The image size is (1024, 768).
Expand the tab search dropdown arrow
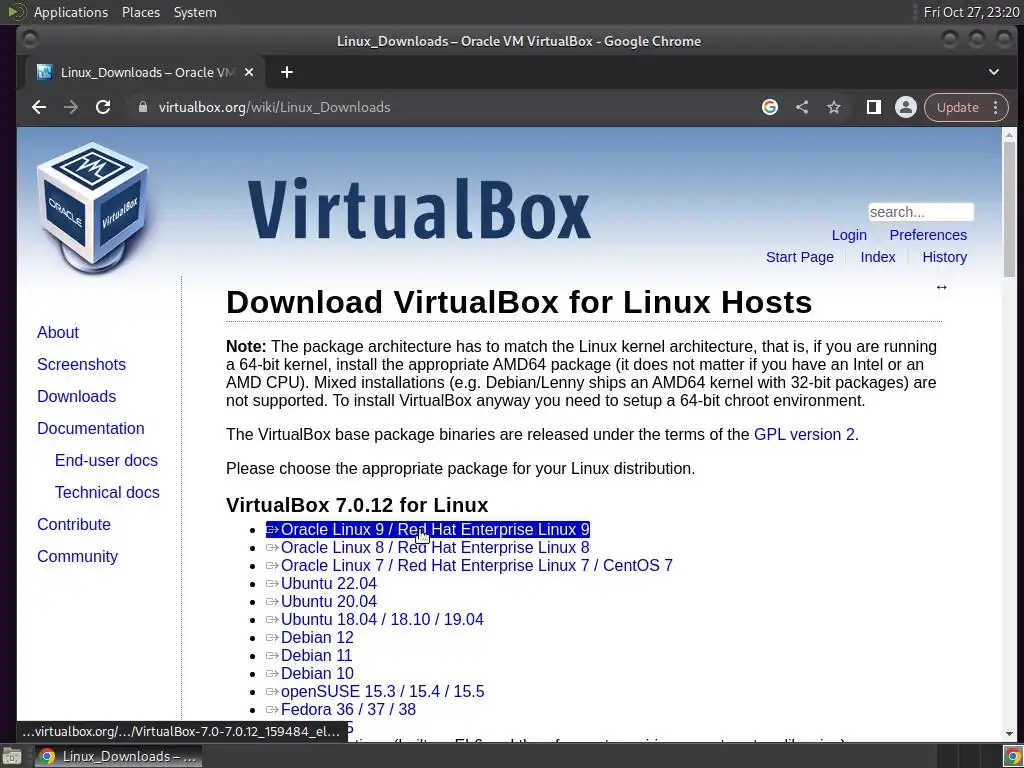993,72
